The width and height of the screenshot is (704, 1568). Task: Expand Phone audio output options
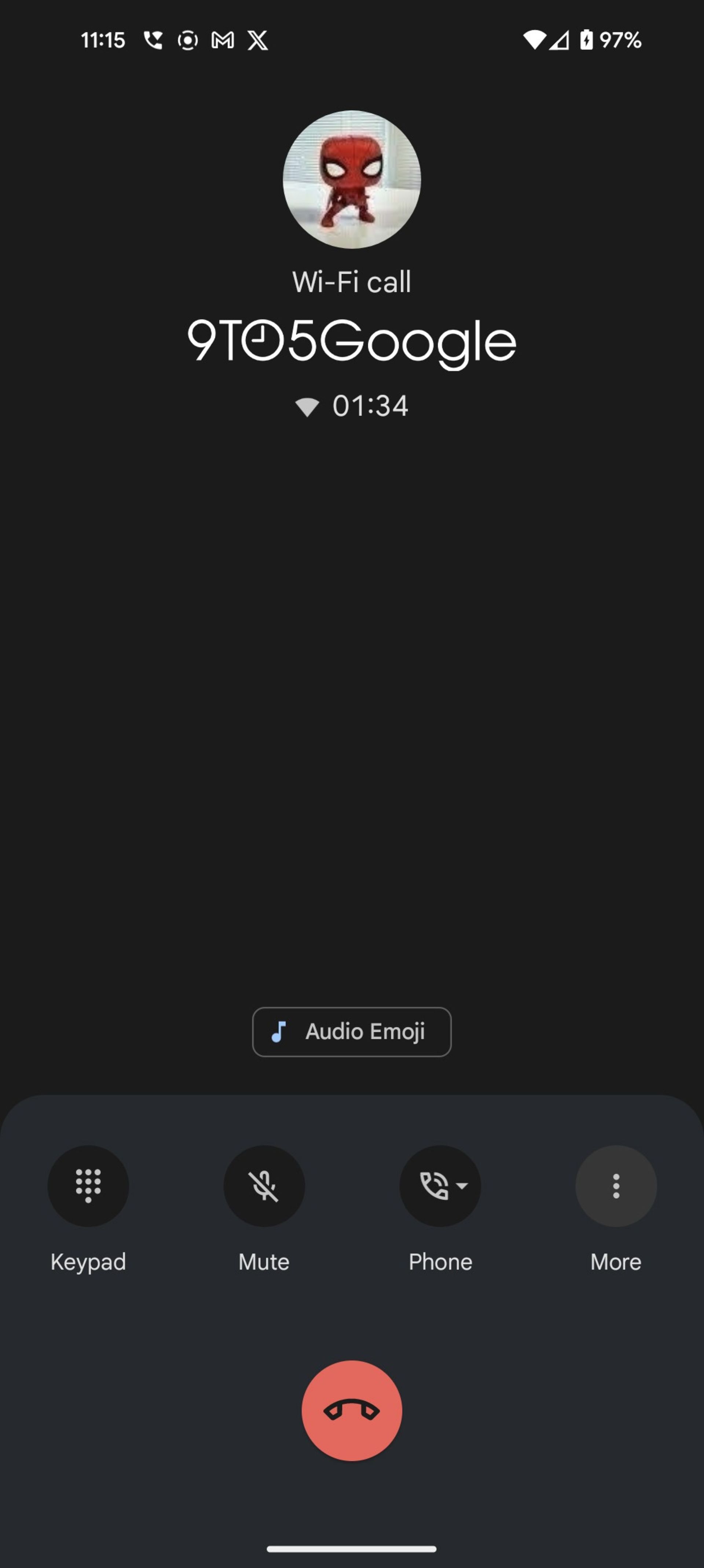point(440,1186)
